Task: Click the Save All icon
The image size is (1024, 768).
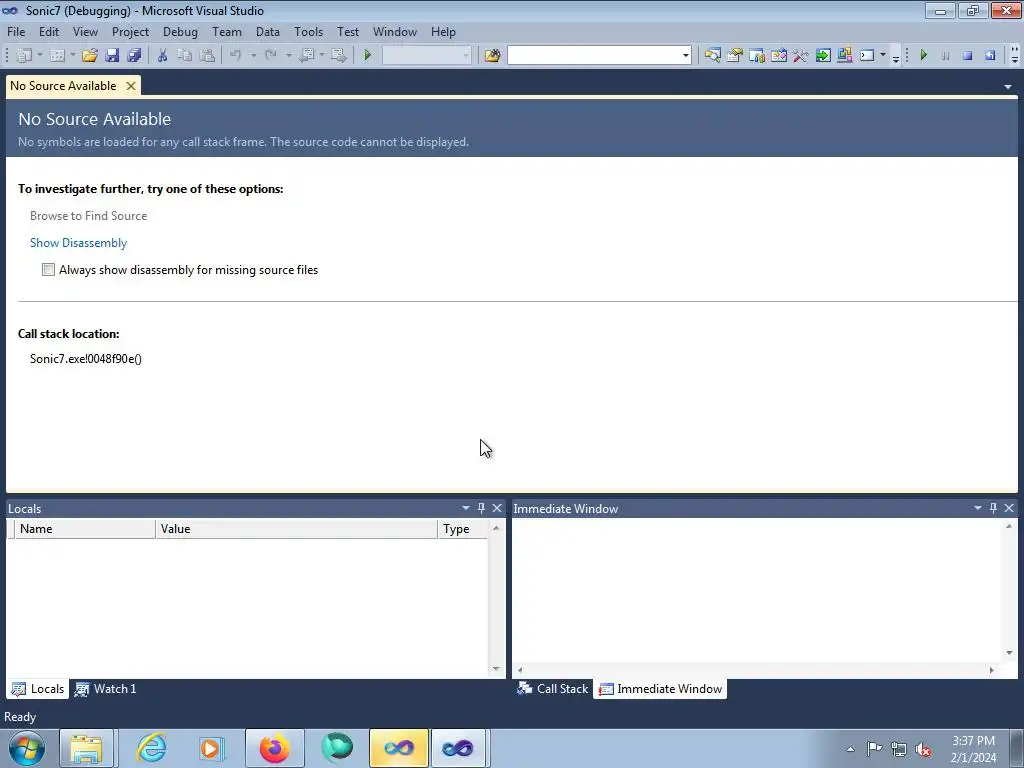Action: 135,56
